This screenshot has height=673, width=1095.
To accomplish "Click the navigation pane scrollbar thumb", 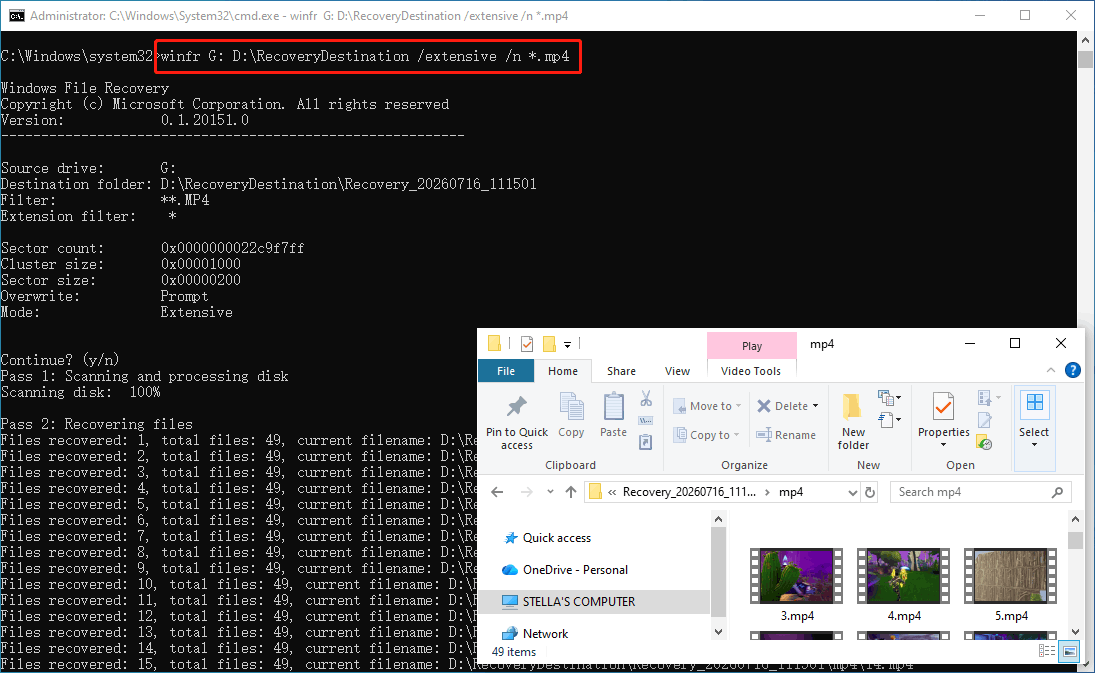I will pos(718,571).
